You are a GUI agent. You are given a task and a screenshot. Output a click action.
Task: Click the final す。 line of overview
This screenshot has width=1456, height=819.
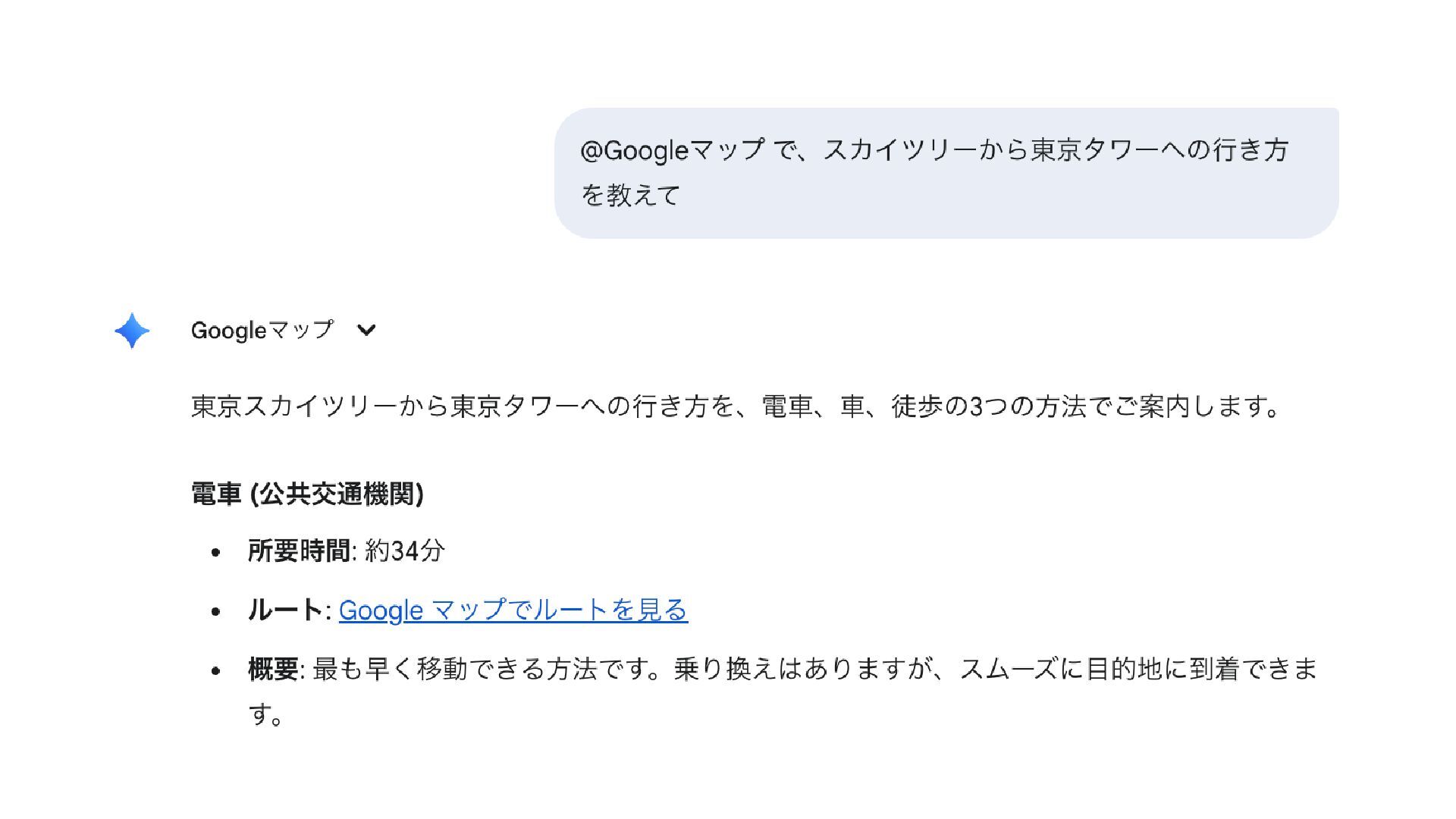point(265,714)
